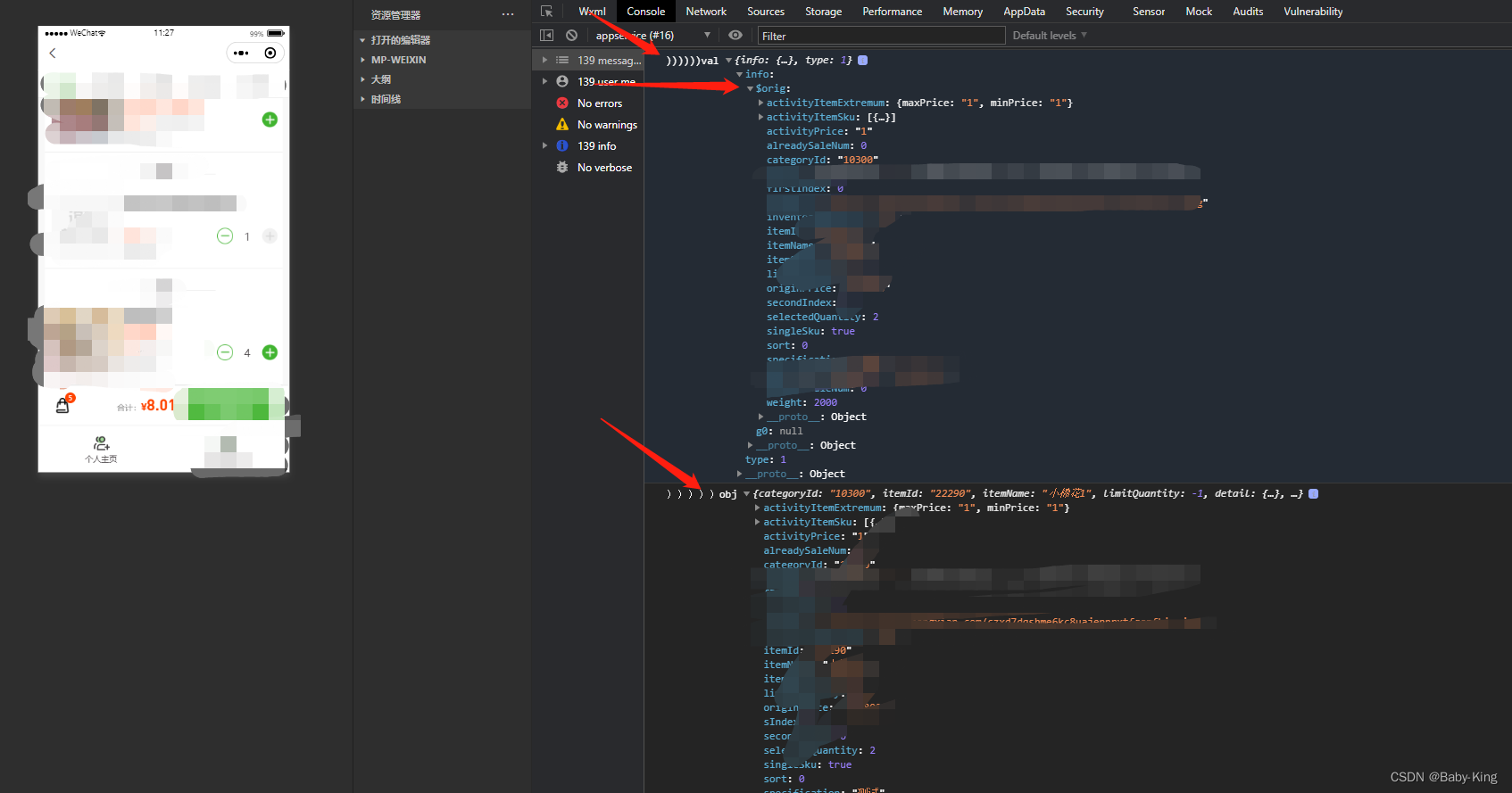Expand activityItemSku under obj
This screenshot has width=1512, height=793.
point(757,523)
